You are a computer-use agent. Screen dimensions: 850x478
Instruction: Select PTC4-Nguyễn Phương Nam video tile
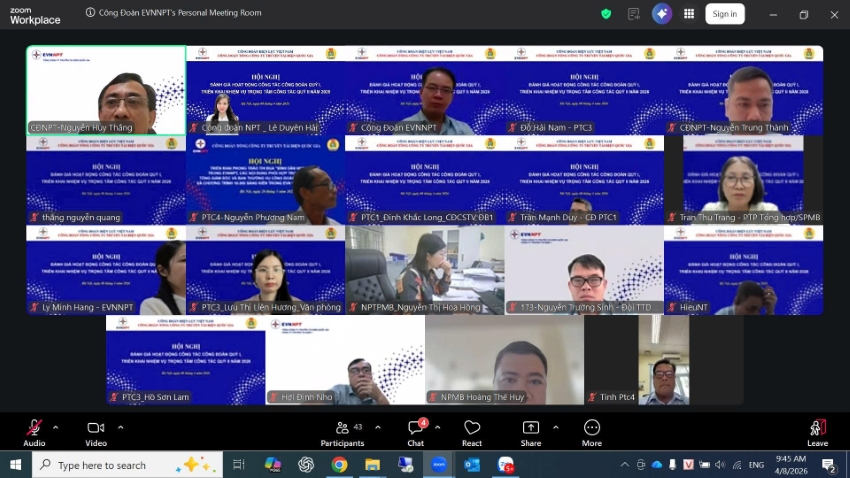tap(266, 180)
